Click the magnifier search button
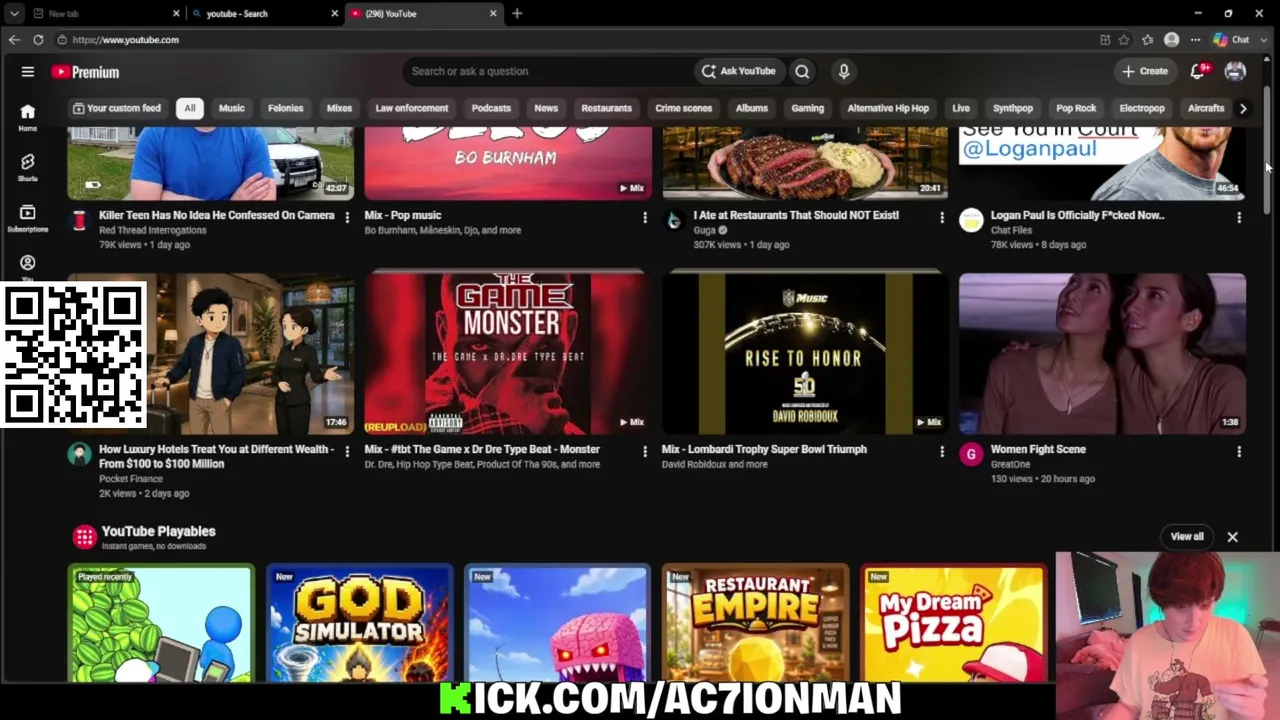 [802, 71]
